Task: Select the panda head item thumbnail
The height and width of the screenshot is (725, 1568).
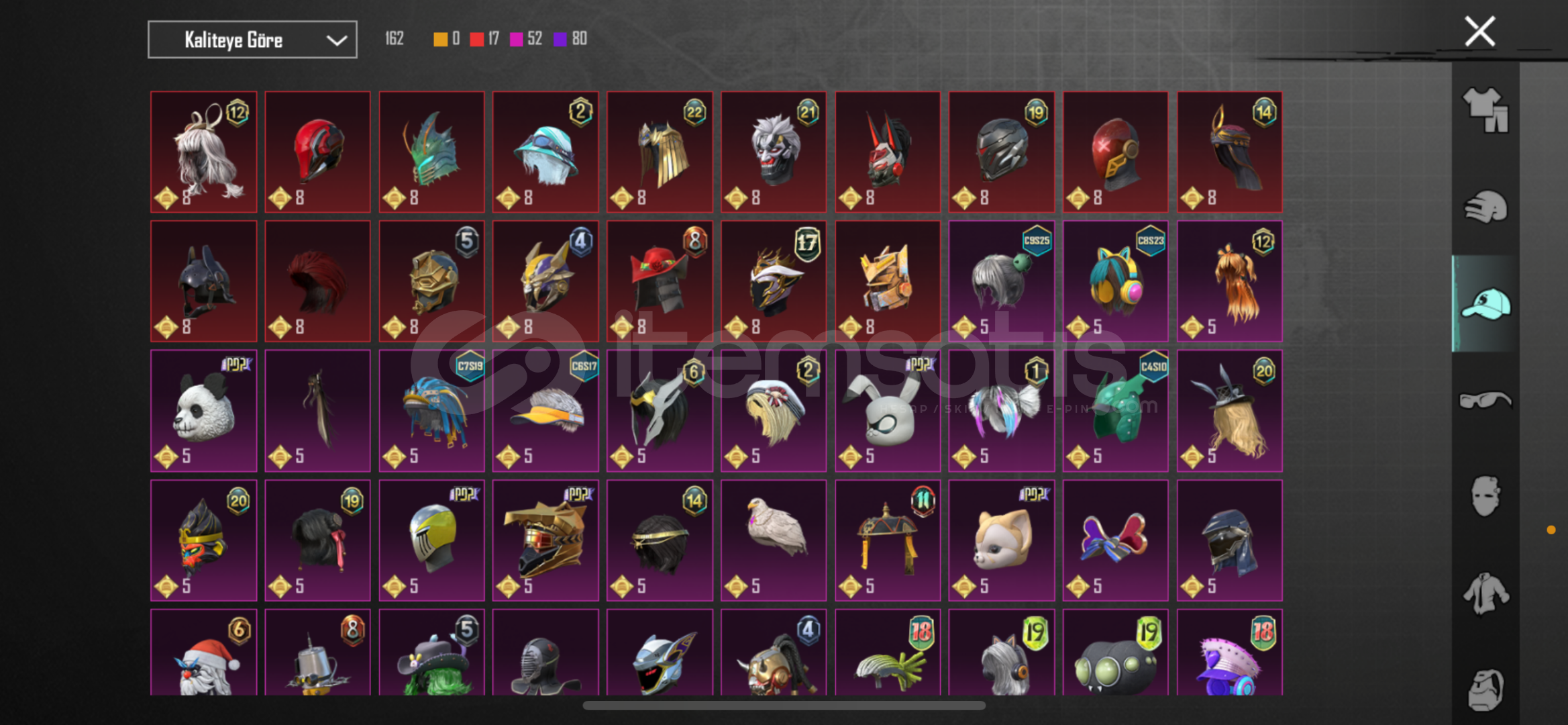Action: pos(204,411)
